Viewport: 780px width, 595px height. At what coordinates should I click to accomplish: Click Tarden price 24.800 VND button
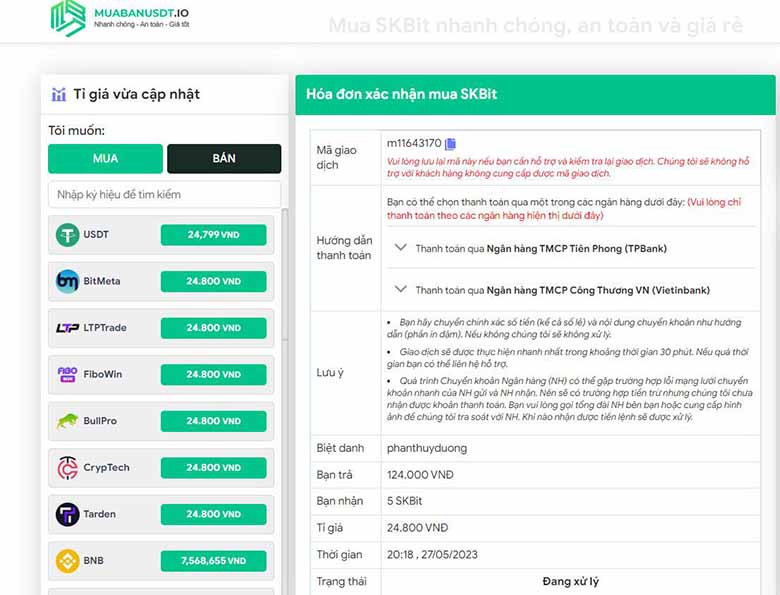(x=213, y=514)
